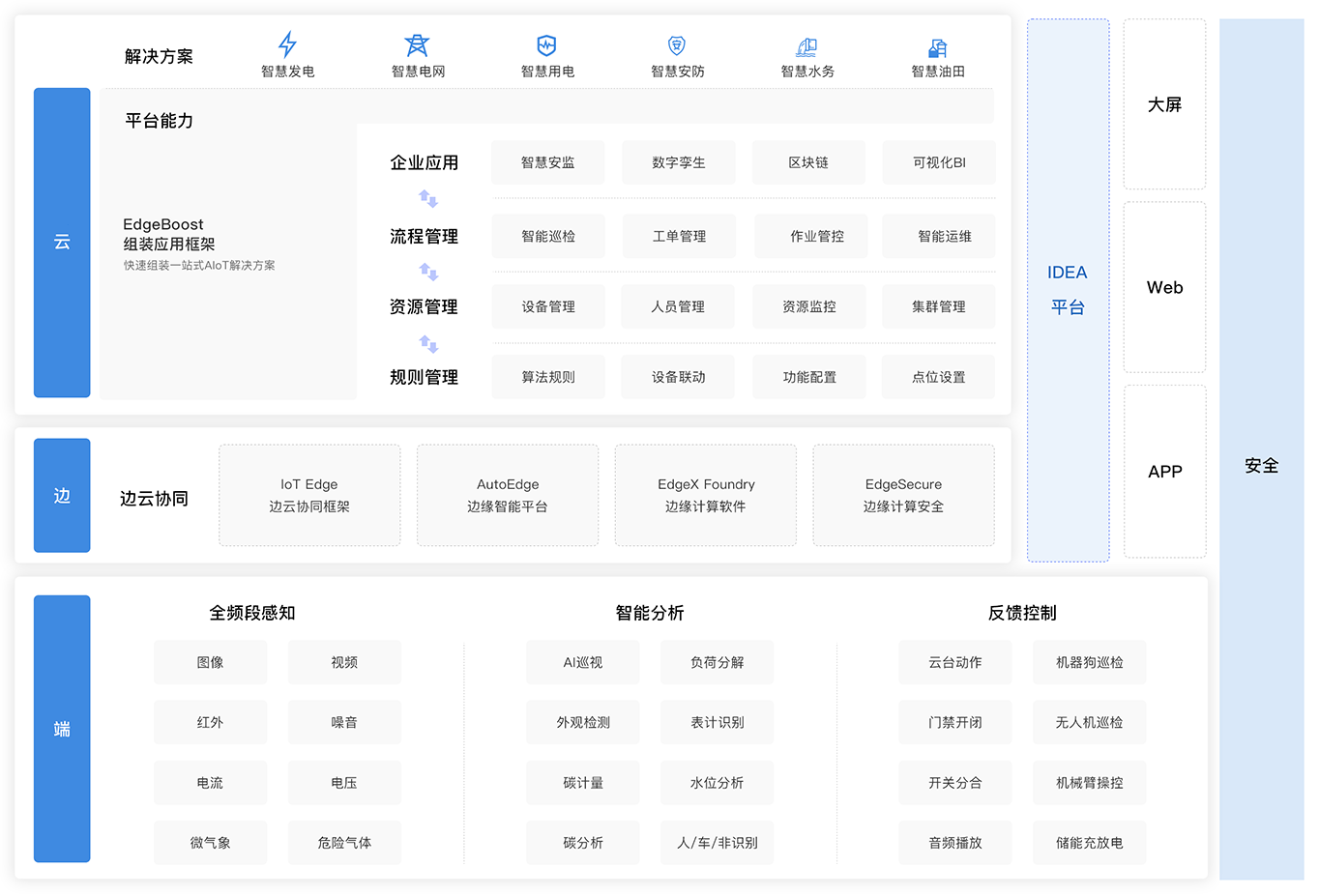Screen dimensions: 1319x896
Task: Open the 数字孪生 module
Action: click(678, 162)
